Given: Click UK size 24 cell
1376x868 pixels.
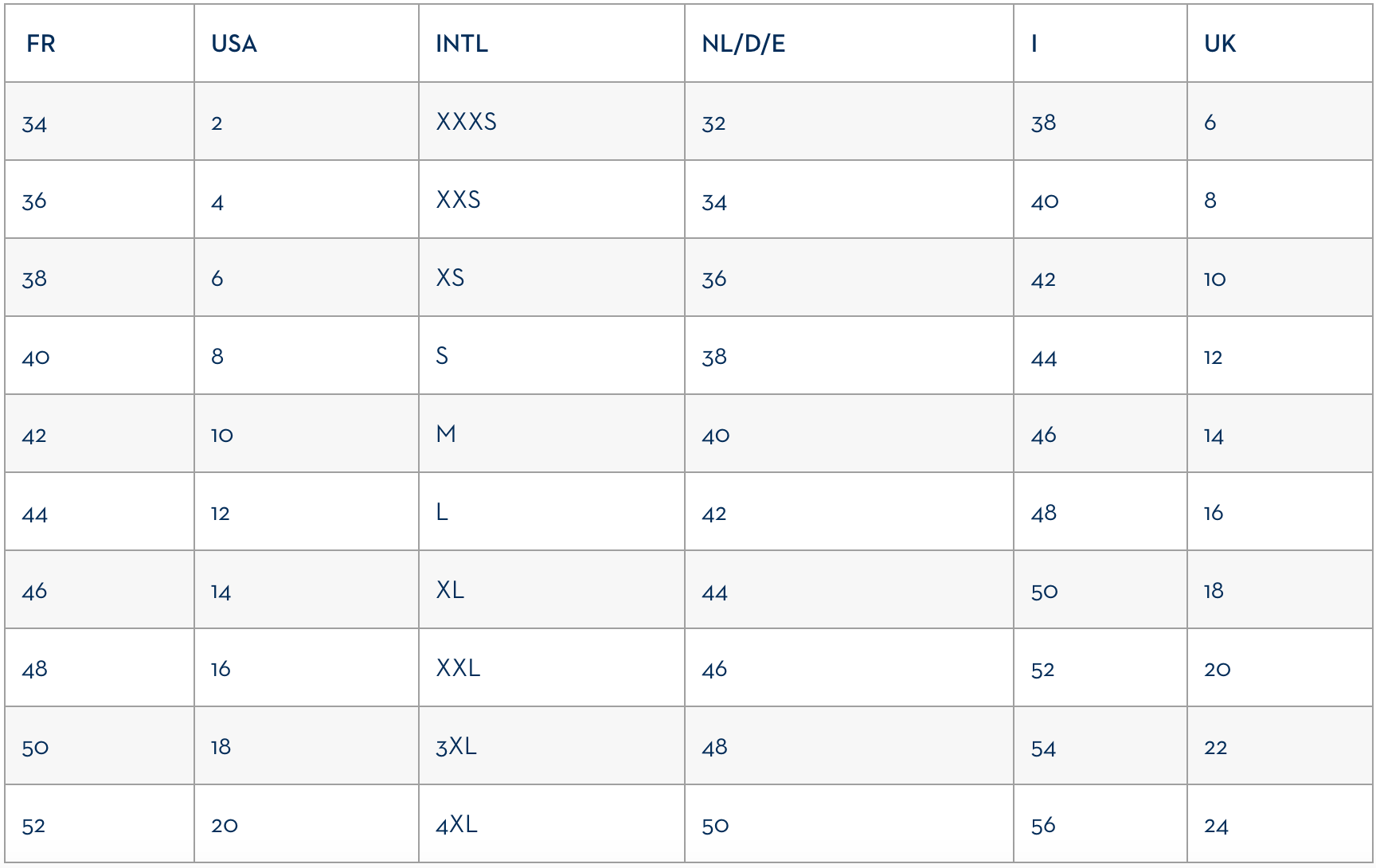Looking at the screenshot, I should [x=1216, y=826].
